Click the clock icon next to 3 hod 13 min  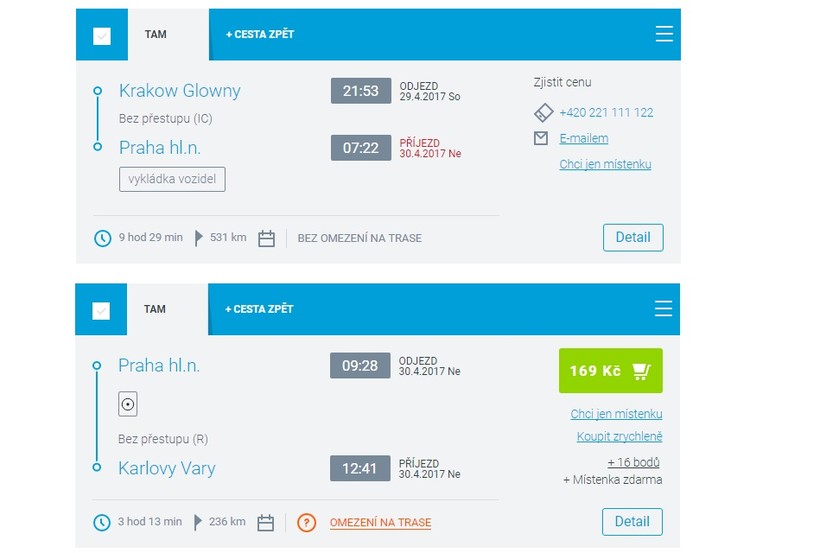coord(102,523)
